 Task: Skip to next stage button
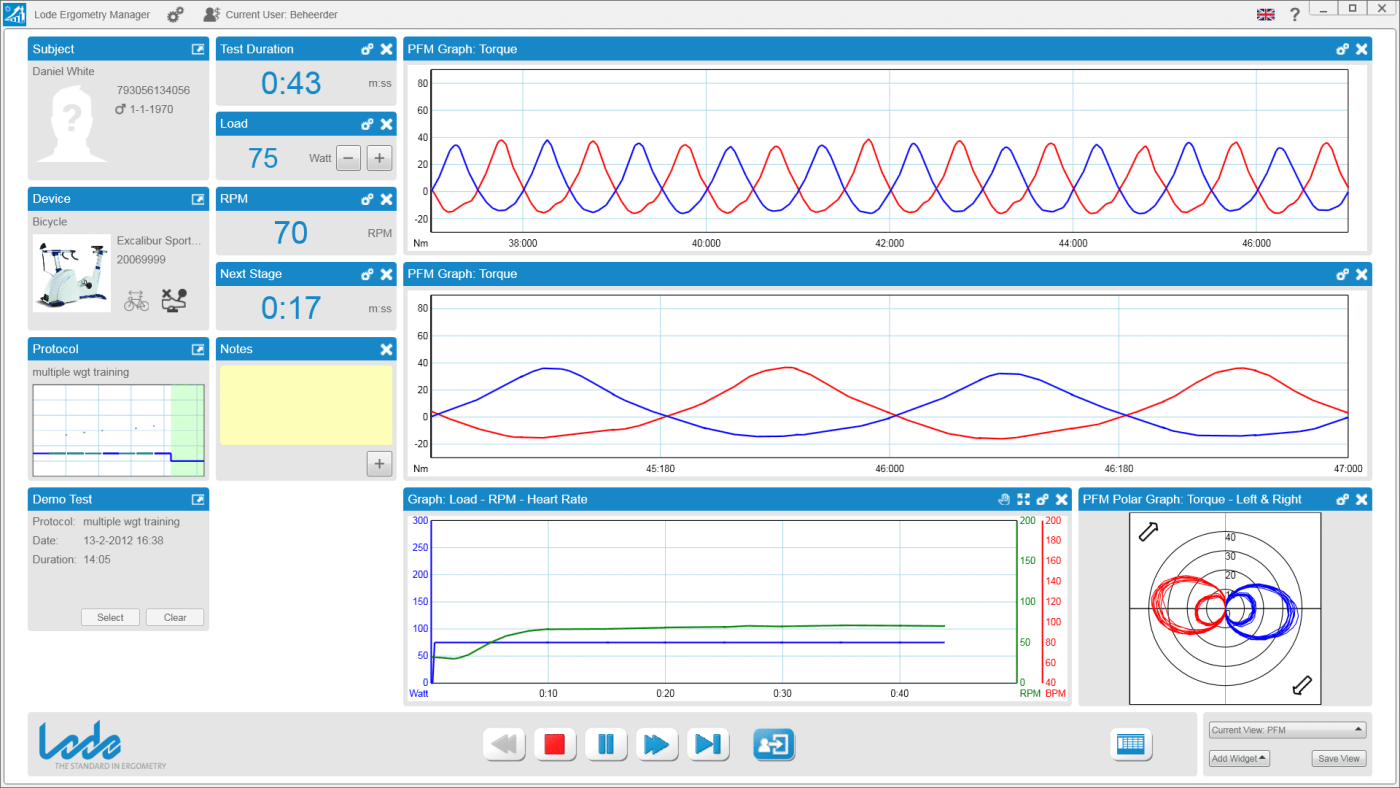pos(708,744)
